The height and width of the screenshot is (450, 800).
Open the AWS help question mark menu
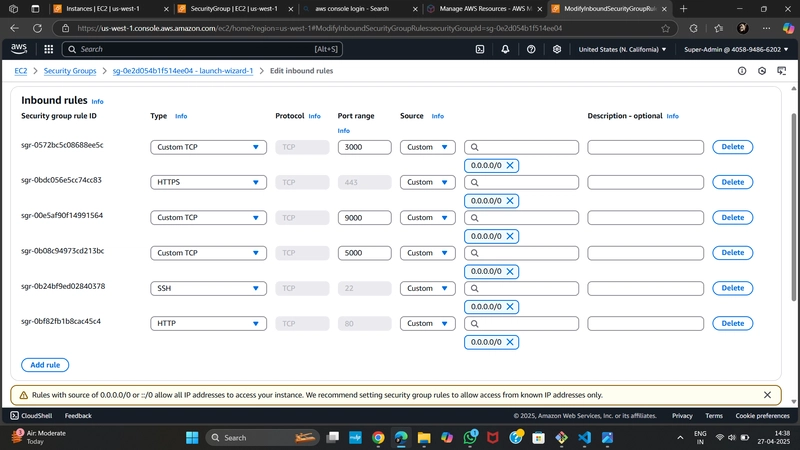531,49
